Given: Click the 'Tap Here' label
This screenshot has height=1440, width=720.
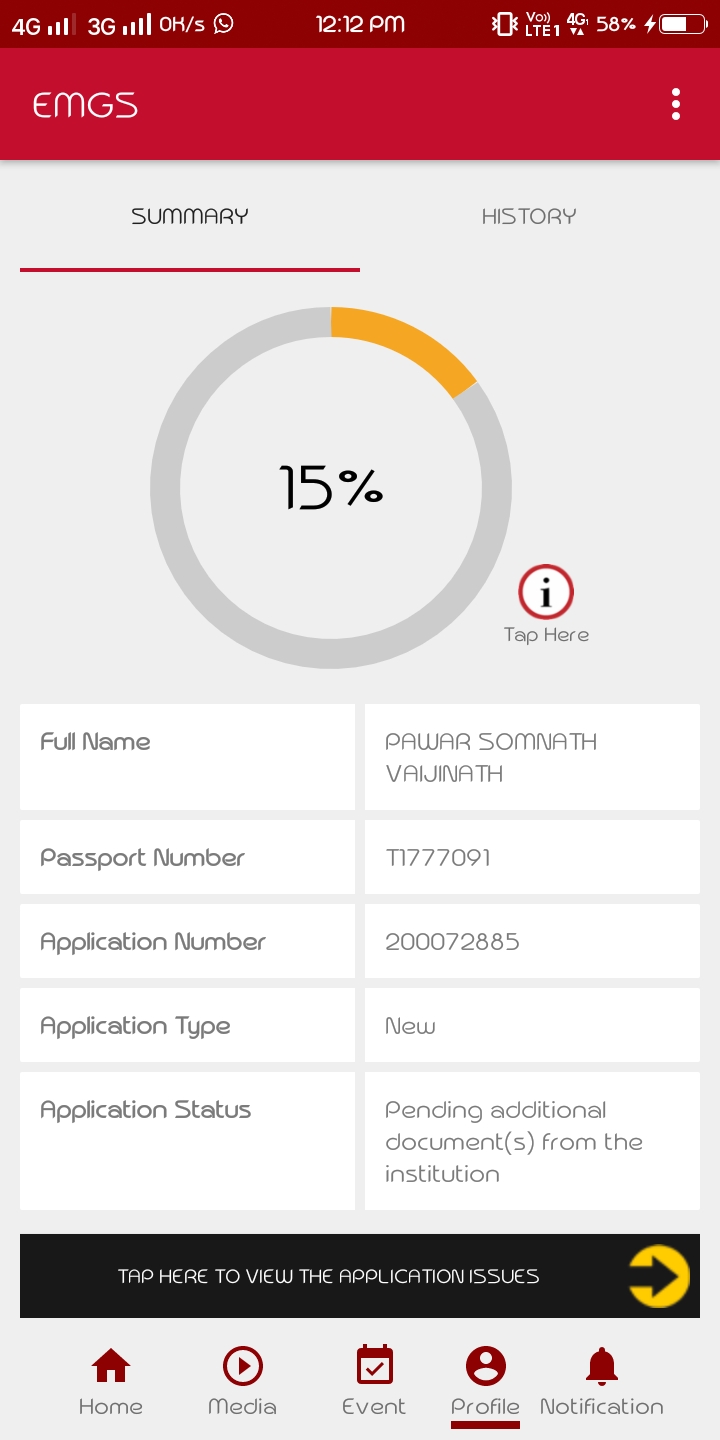Looking at the screenshot, I should pyautogui.click(x=546, y=635).
